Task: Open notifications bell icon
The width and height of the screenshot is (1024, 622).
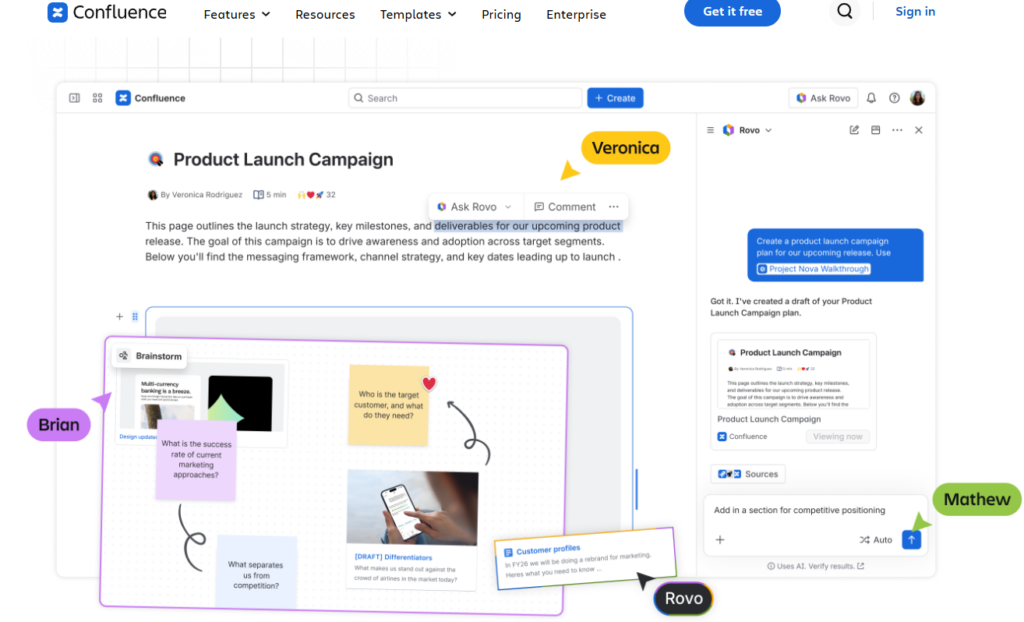Action: pos(871,98)
